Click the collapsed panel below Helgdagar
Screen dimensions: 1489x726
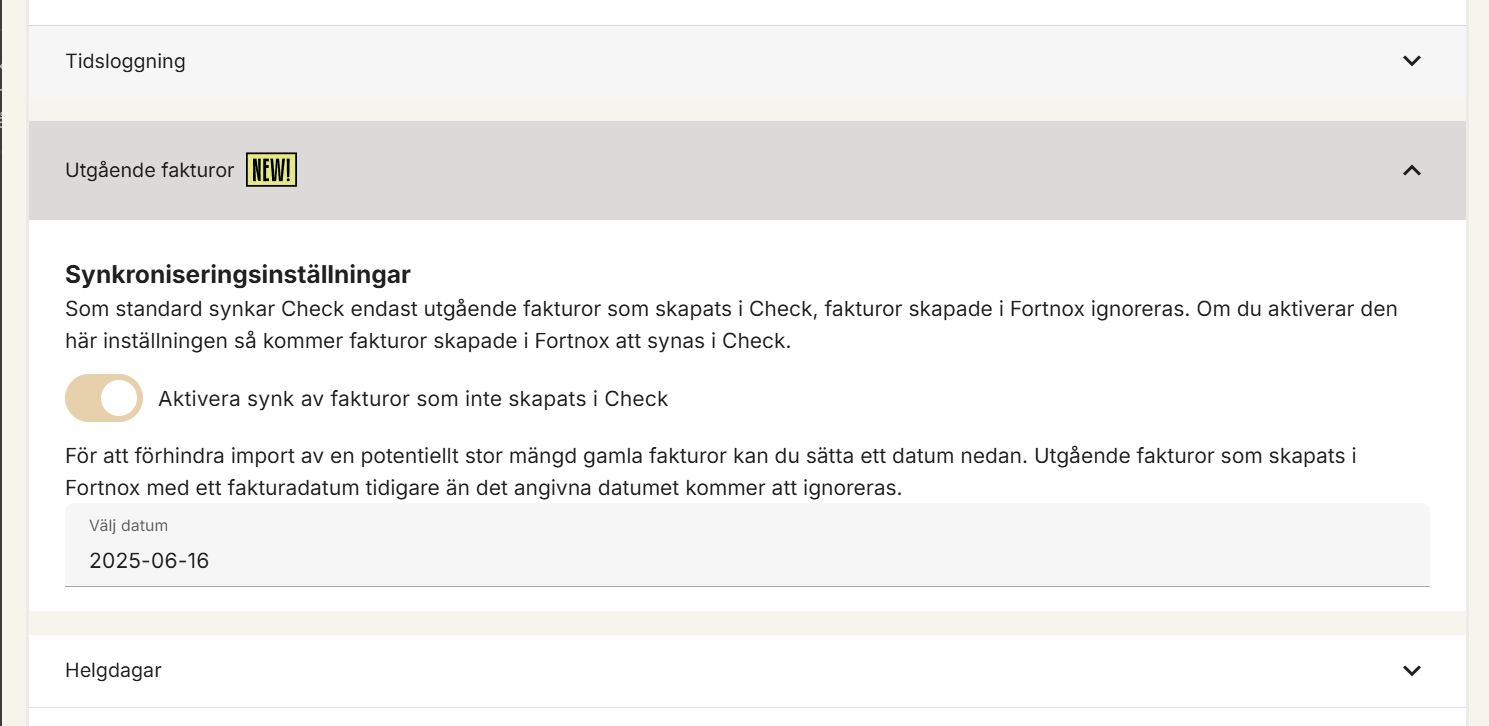[x=747, y=717]
